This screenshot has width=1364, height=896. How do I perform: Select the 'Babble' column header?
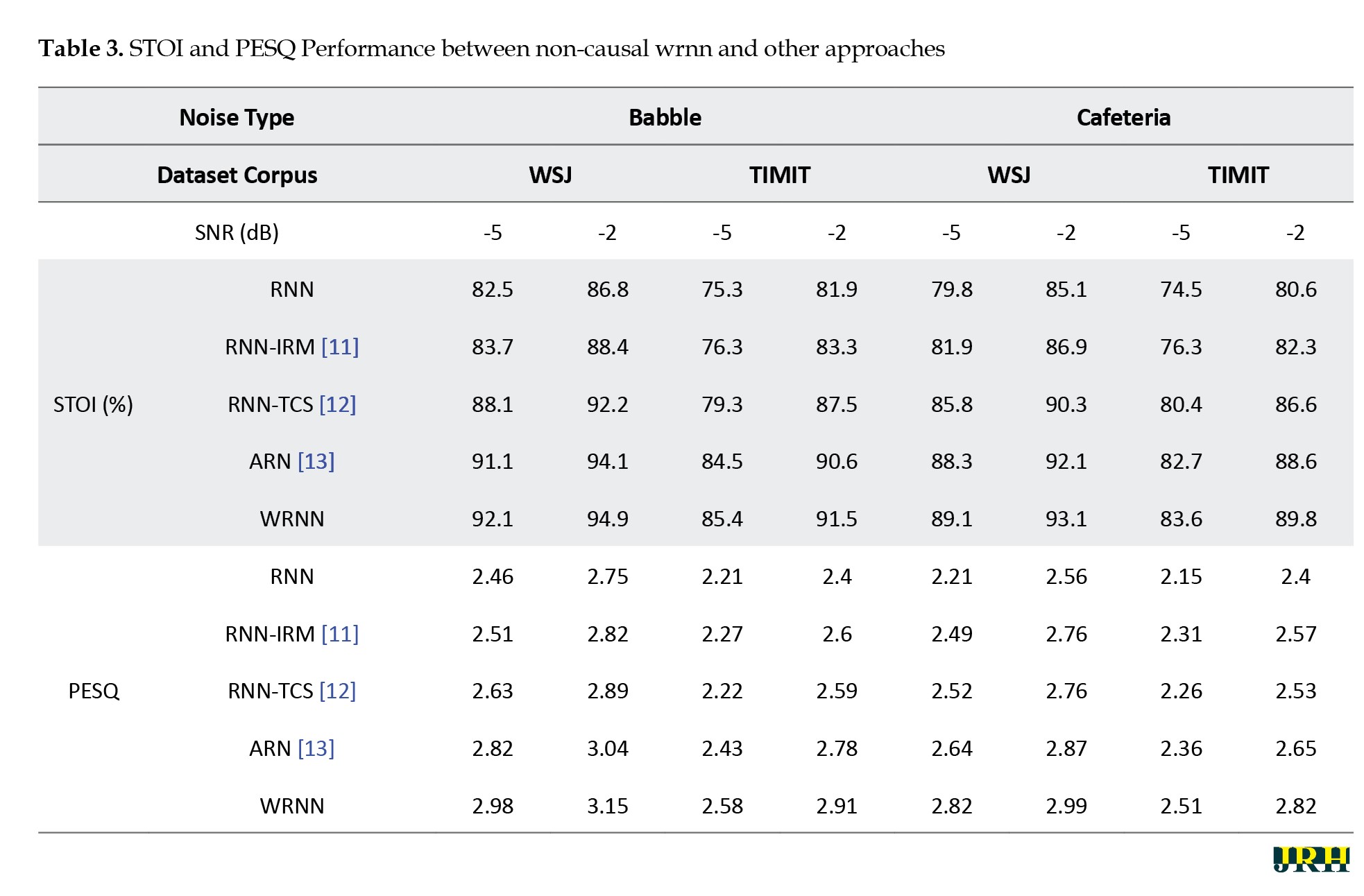click(x=665, y=117)
